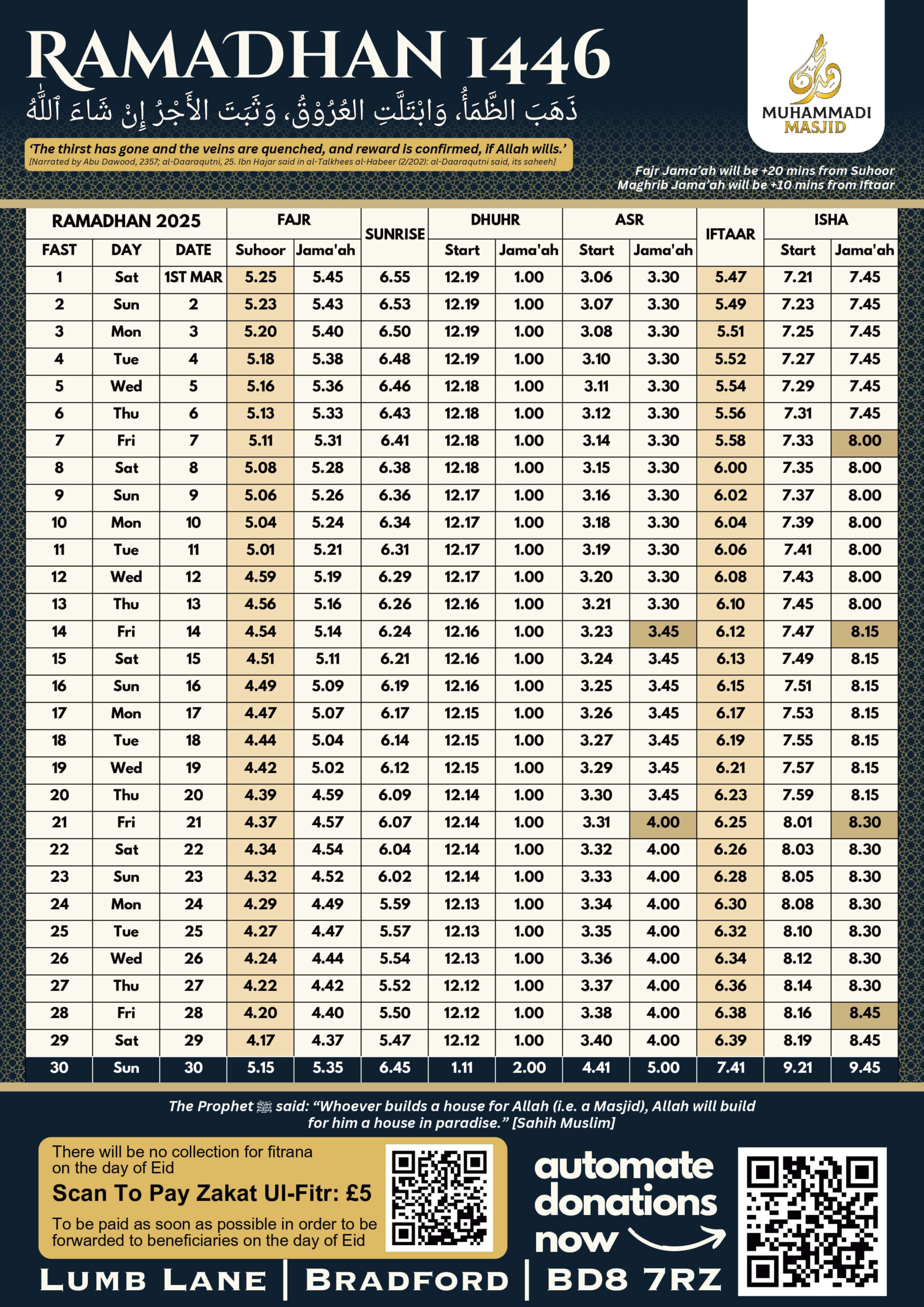Click Iftaar time 5.47 for fast 1
The height and width of the screenshot is (1307, 924).
[x=731, y=277]
